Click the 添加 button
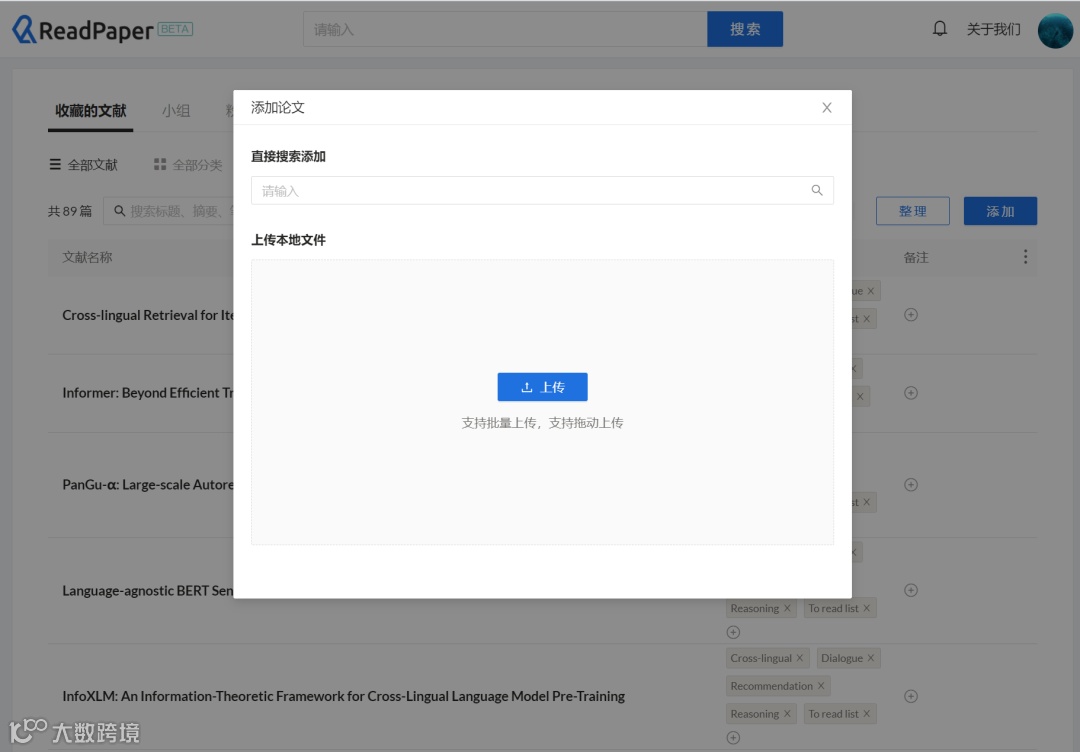This screenshot has width=1080, height=752. tap(1000, 211)
